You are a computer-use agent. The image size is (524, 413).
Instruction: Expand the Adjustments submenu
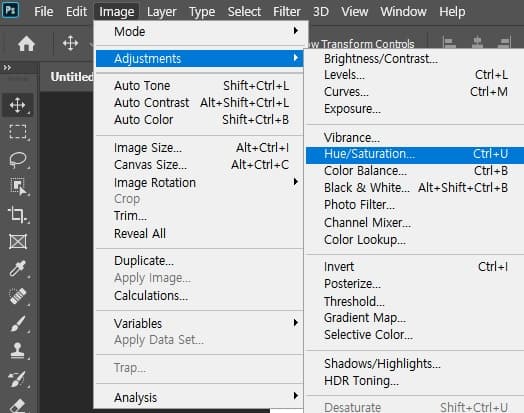pyautogui.click(x=200, y=58)
